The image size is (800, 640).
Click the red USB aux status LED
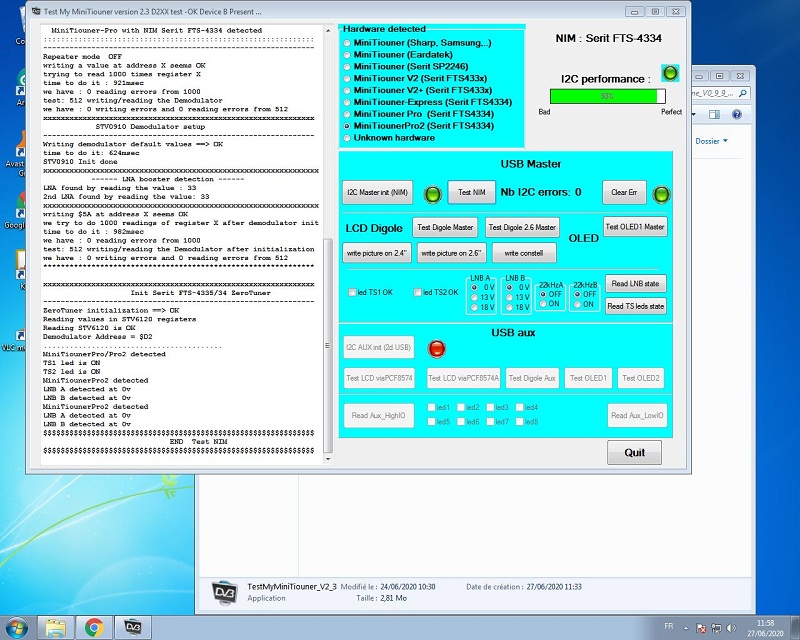point(436,349)
